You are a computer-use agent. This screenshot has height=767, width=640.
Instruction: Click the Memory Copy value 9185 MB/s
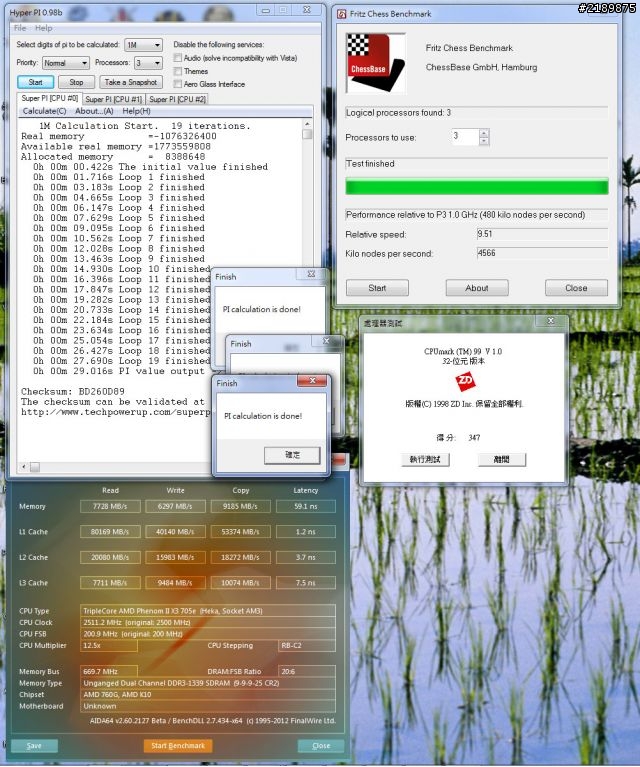(x=240, y=507)
